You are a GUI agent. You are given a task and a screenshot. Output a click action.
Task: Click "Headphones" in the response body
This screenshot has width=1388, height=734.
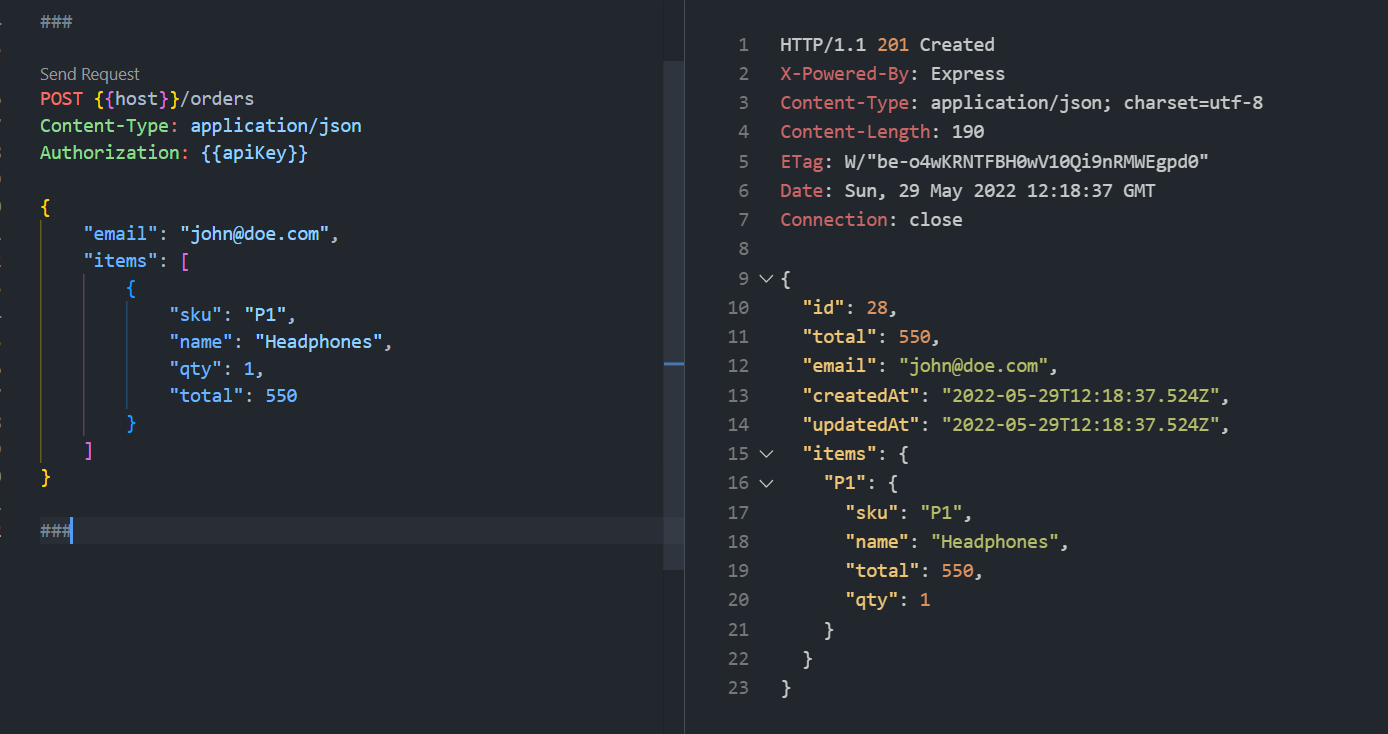[x=996, y=541]
